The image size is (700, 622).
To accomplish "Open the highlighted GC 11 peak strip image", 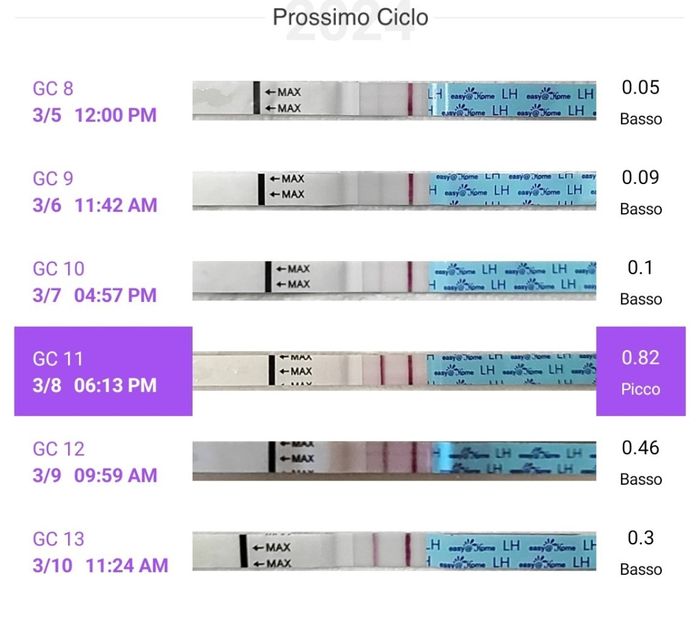I will click(394, 371).
